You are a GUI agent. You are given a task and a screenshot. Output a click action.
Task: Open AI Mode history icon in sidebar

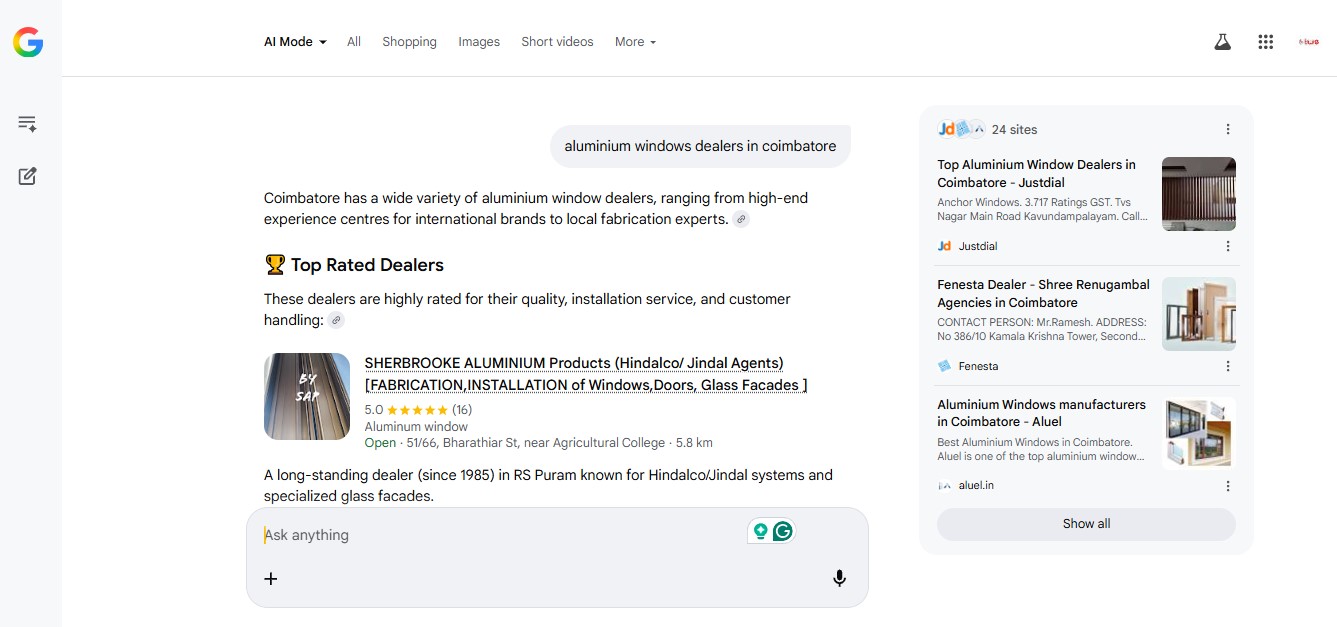27,124
